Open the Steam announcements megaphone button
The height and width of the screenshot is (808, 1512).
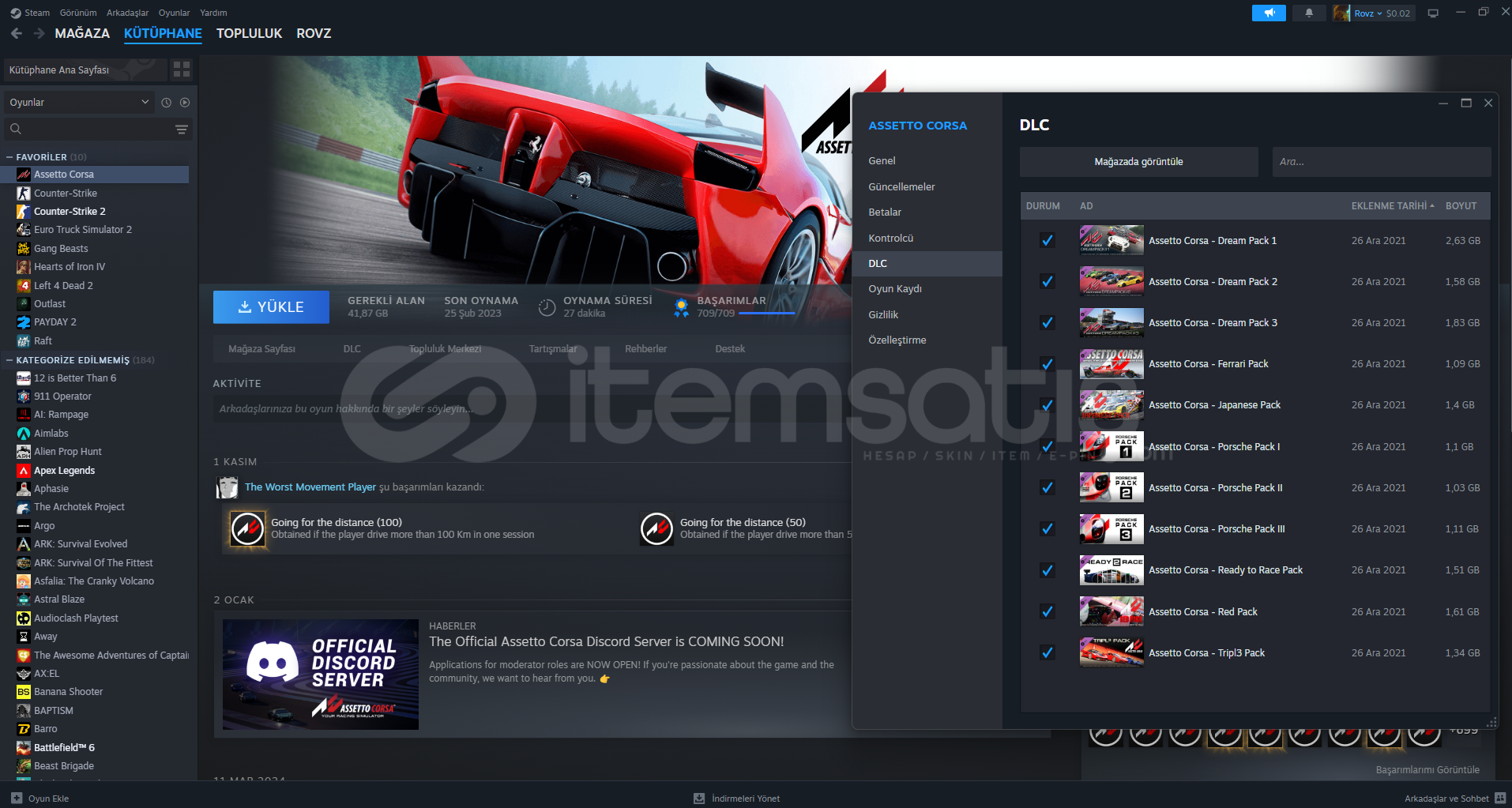[x=1269, y=13]
